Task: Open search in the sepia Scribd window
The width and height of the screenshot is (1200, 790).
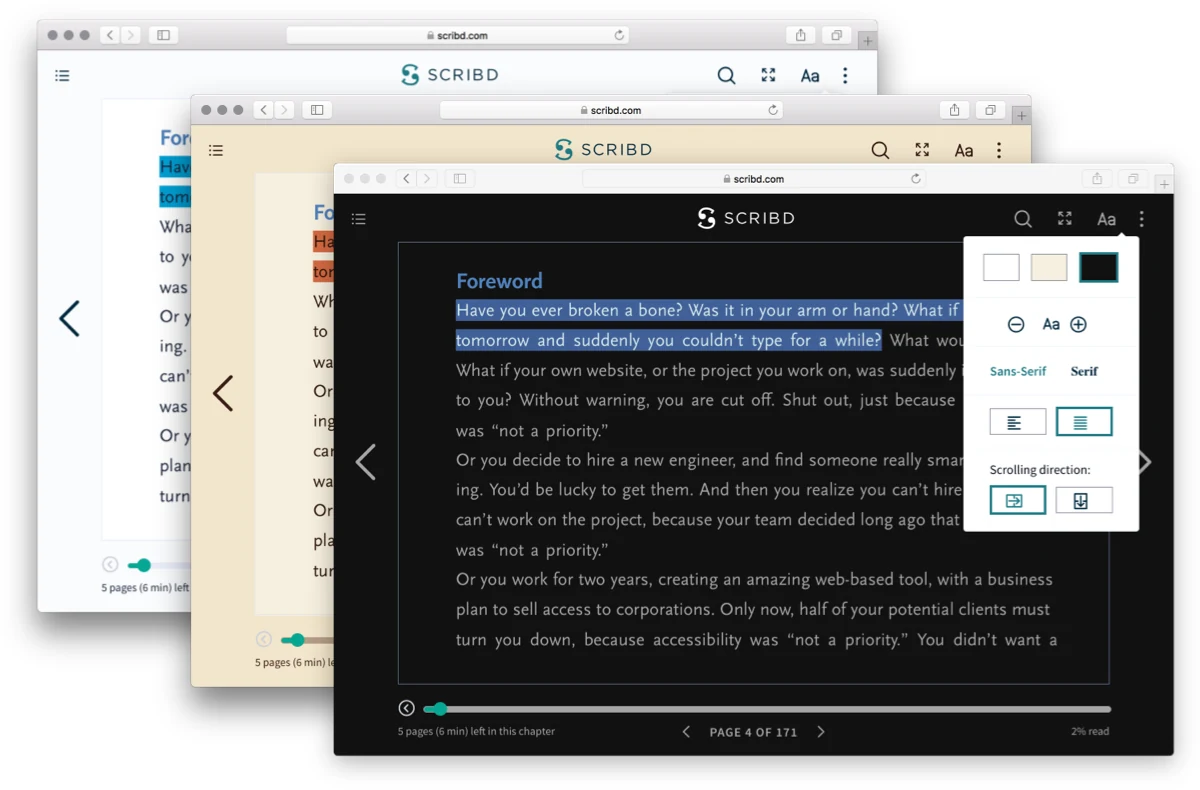Action: click(880, 150)
